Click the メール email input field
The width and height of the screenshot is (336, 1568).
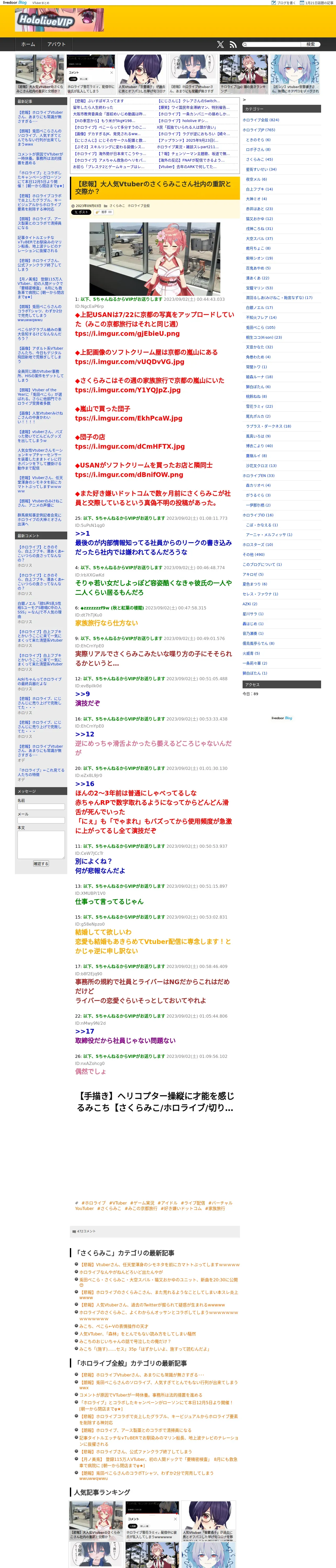click(41, 821)
